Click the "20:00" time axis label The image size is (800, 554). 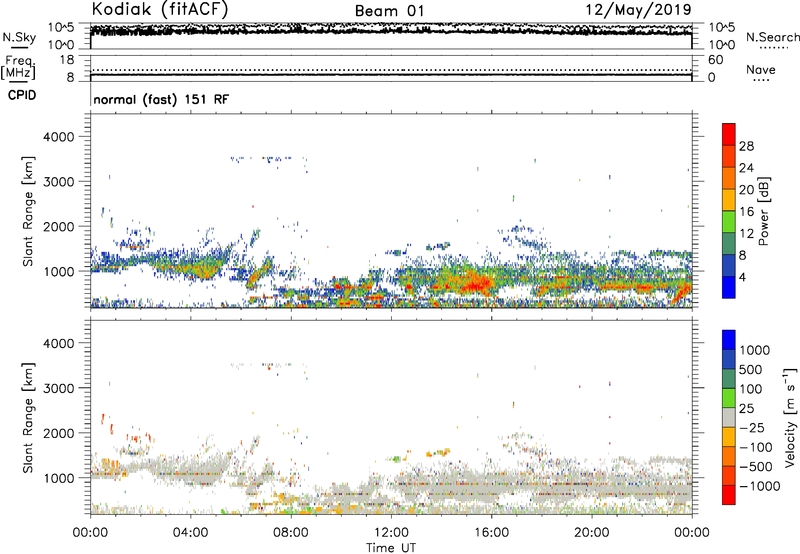pos(592,533)
